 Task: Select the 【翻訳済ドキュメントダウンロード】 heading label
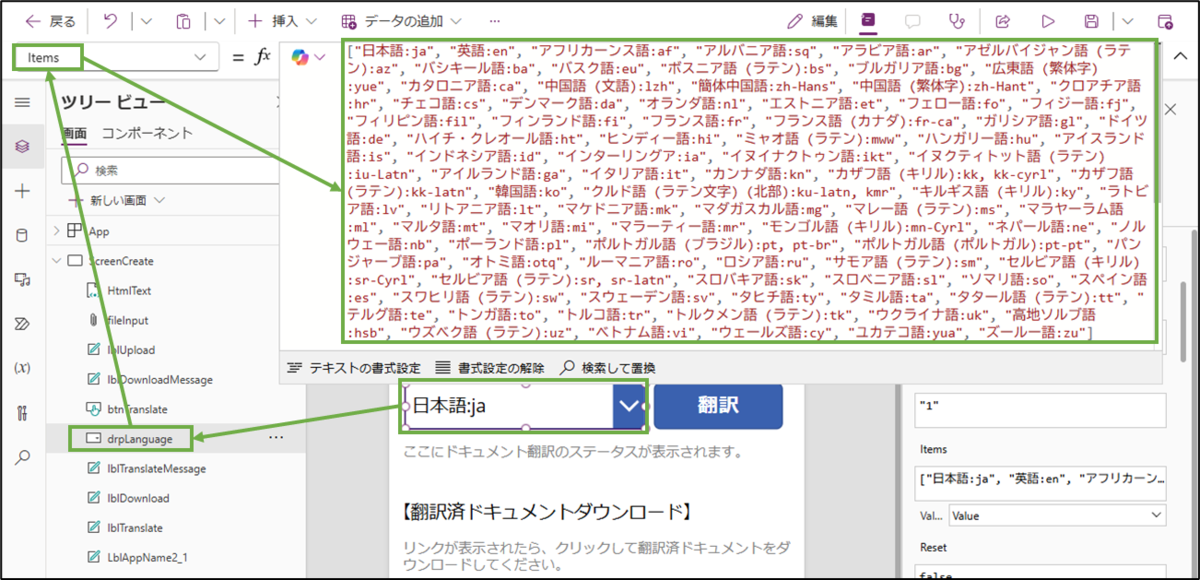coord(545,513)
